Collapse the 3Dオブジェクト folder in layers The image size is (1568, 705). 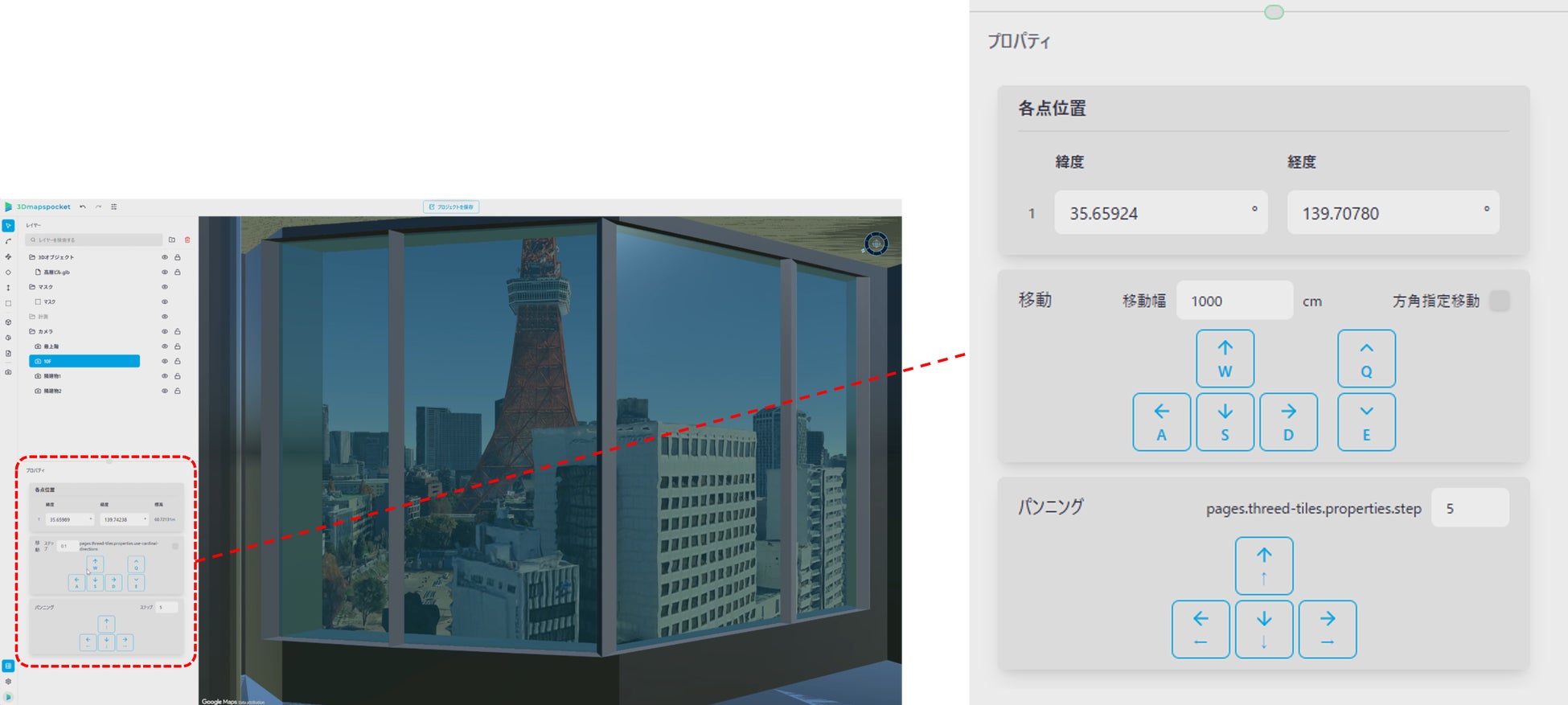pos(32,257)
